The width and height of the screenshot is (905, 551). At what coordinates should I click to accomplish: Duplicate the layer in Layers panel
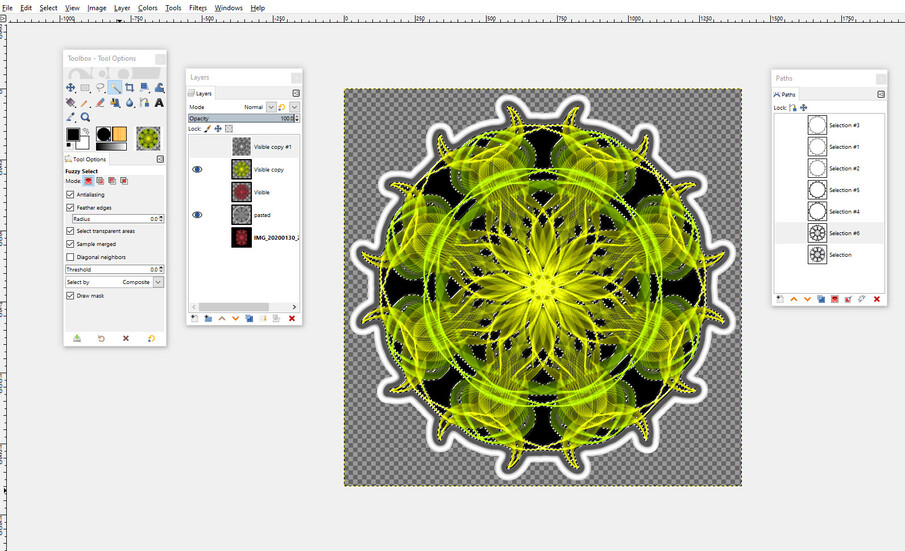pos(249,318)
